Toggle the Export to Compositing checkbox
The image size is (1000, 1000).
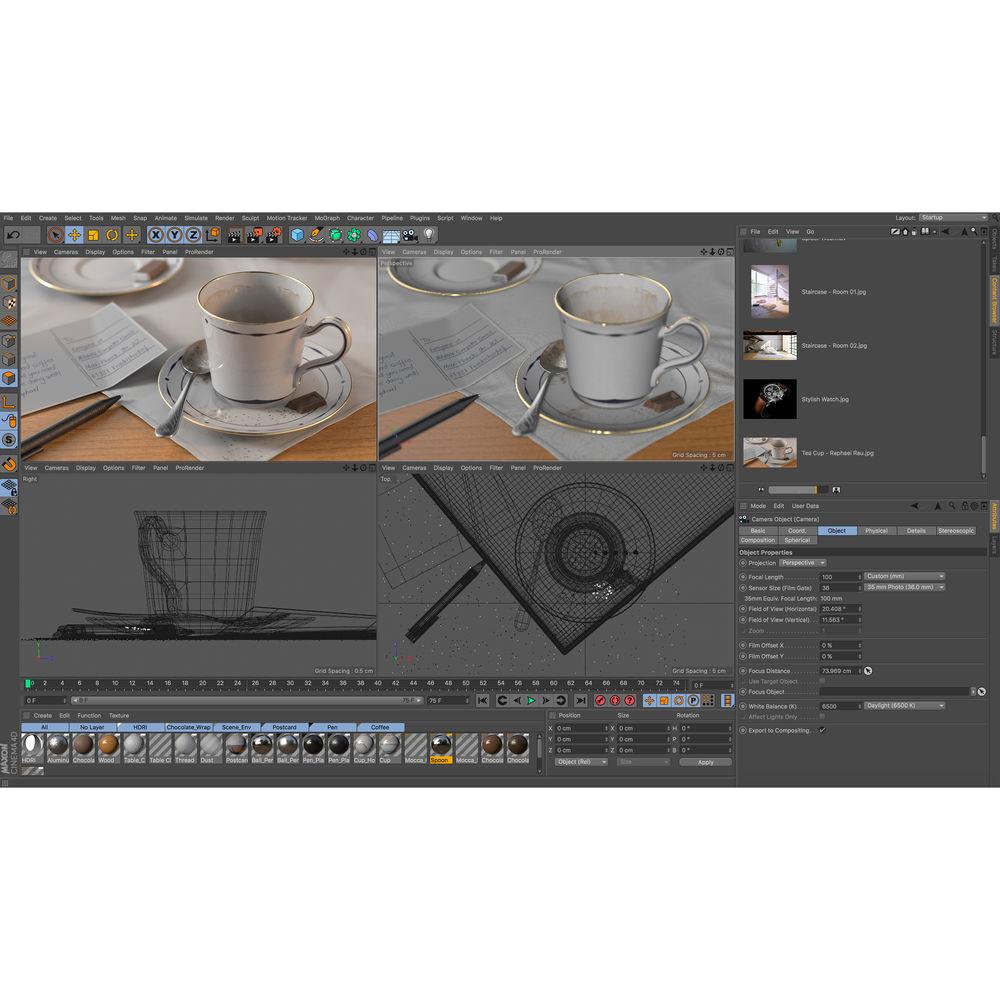823,730
